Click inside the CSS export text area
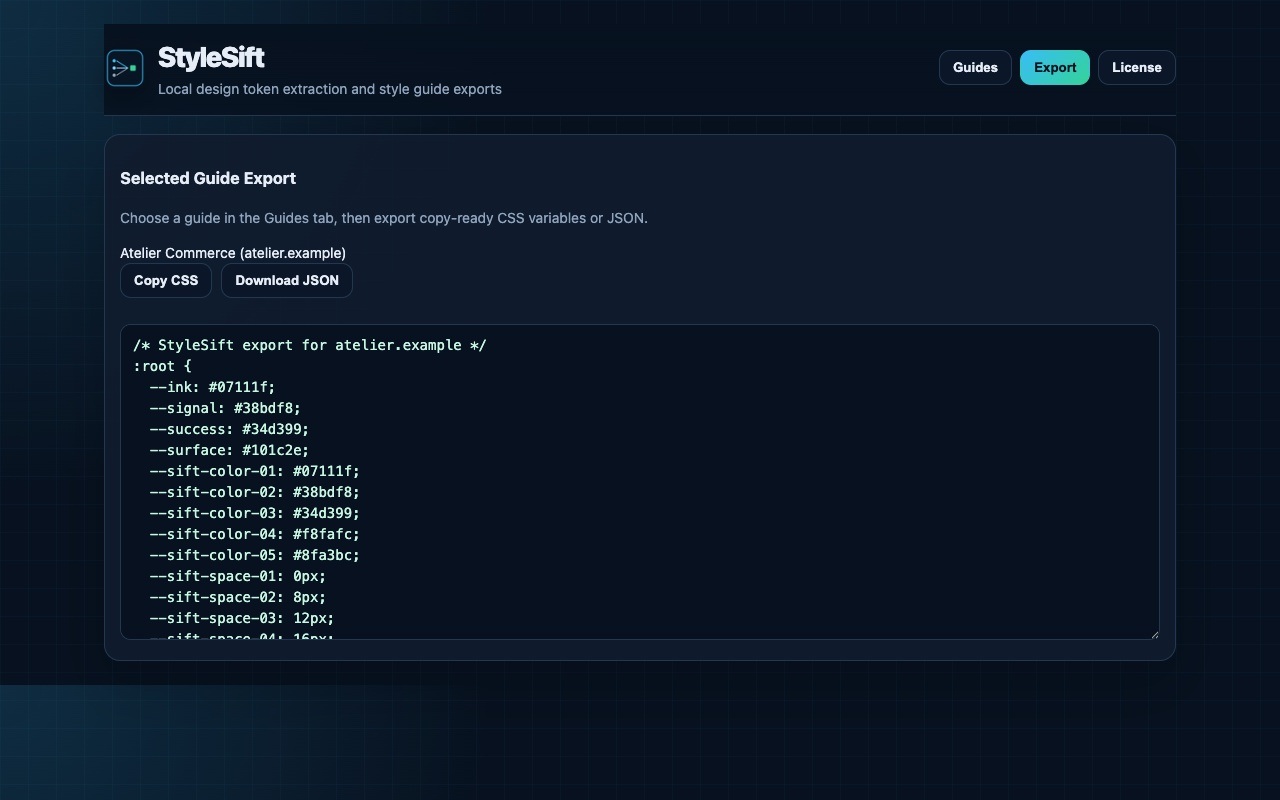This screenshot has width=1280, height=800. [640, 482]
